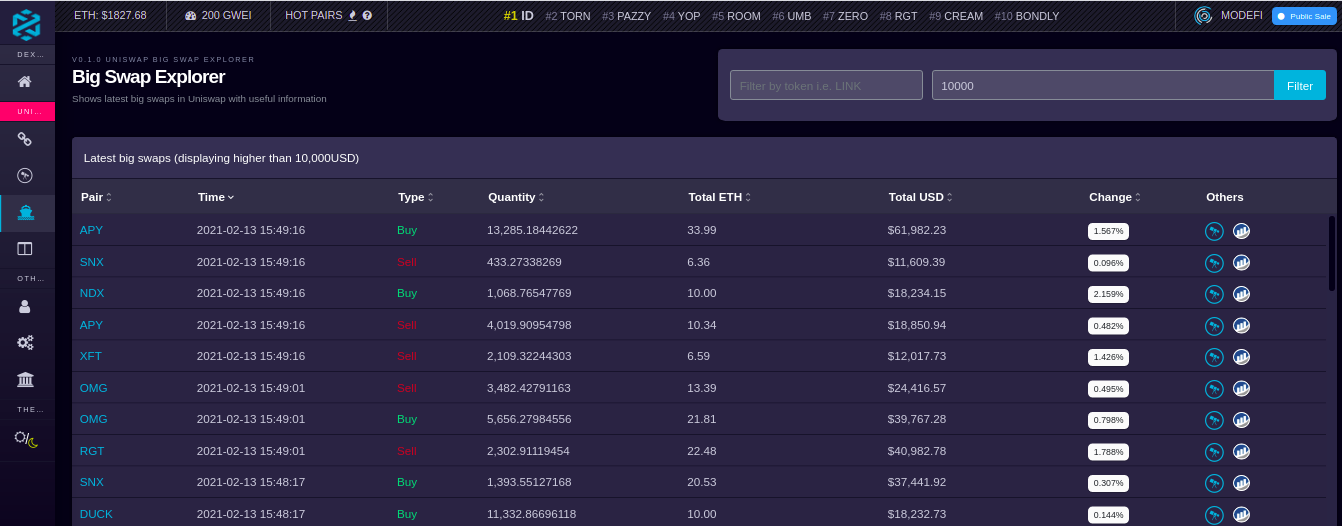Sort swaps by the Change column
The height and width of the screenshot is (526, 1342).
pyautogui.click(x=1114, y=197)
